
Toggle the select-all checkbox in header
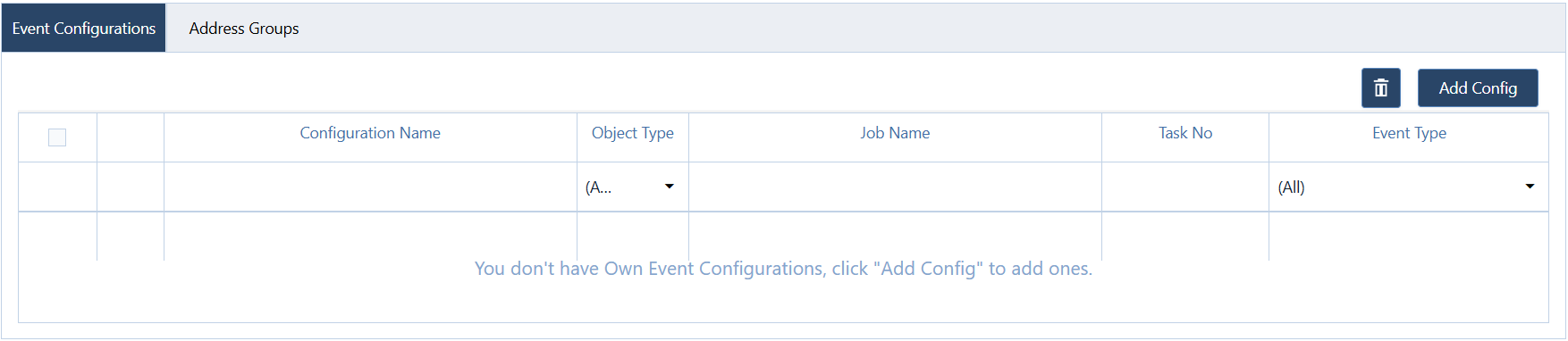(x=57, y=137)
